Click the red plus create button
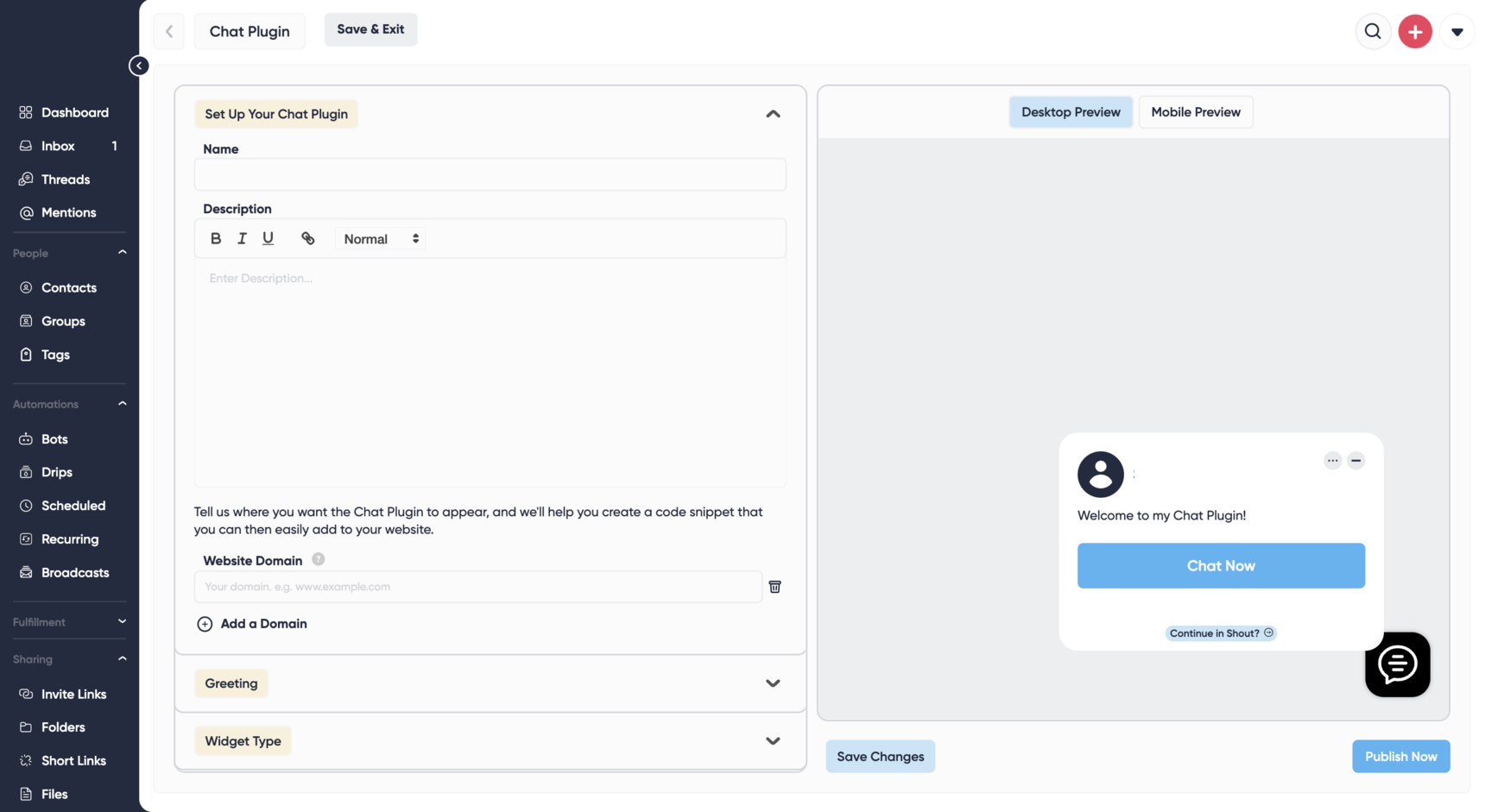 click(1415, 32)
